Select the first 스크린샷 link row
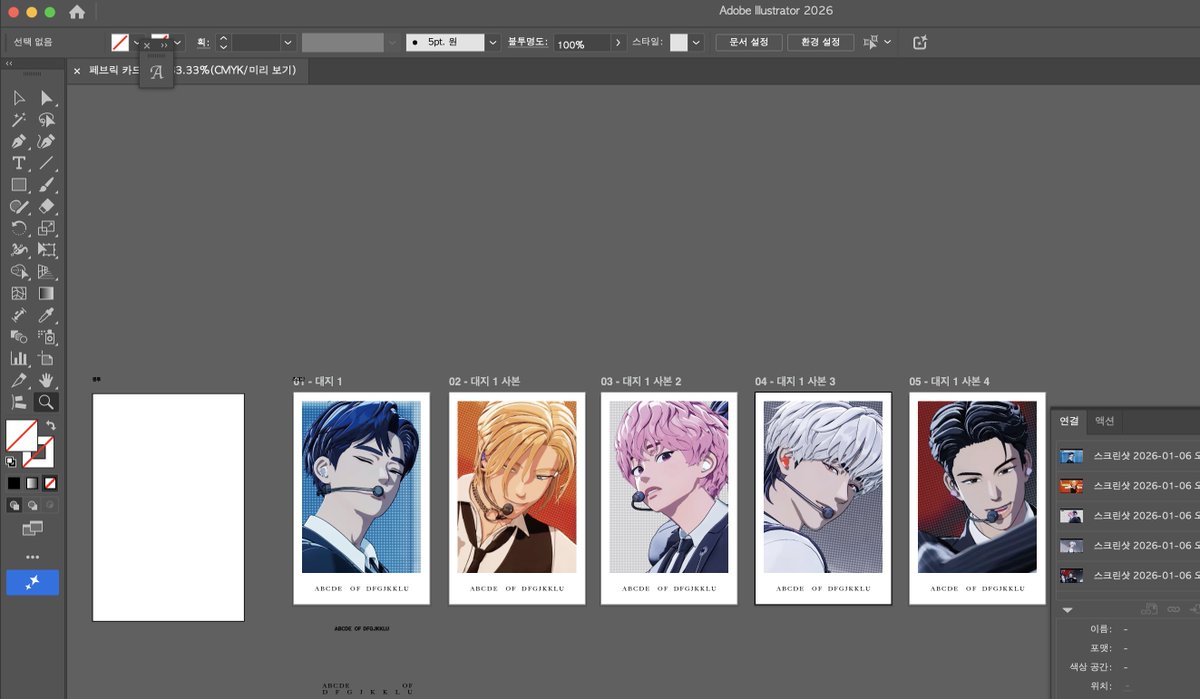1200x699 pixels. (1128, 457)
